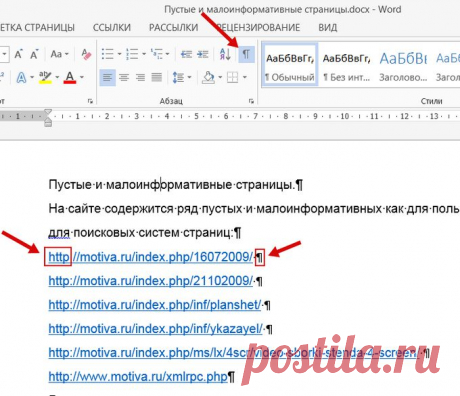Expand numbering style dropdown
The image size is (460, 396).
click(x=144, y=54)
